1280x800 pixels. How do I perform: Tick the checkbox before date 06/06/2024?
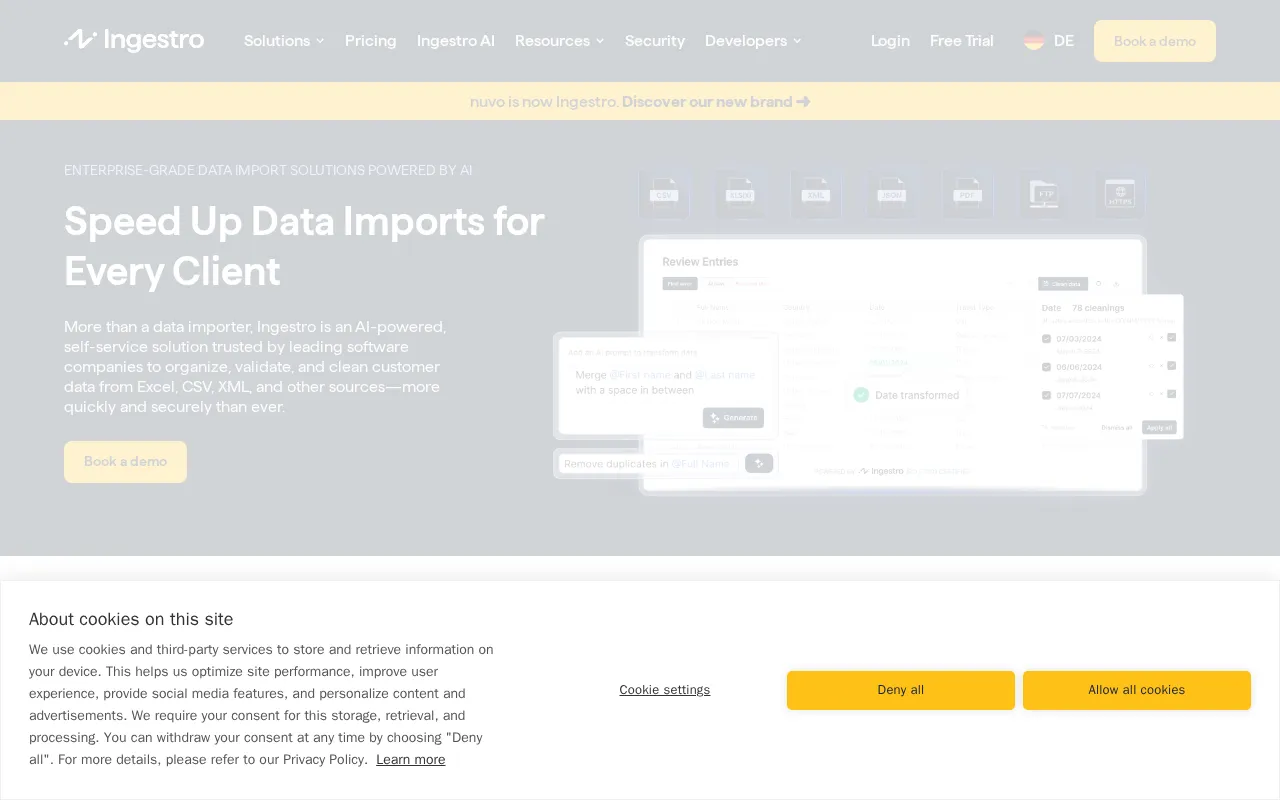pyautogui.click(x=1046, y=367)
